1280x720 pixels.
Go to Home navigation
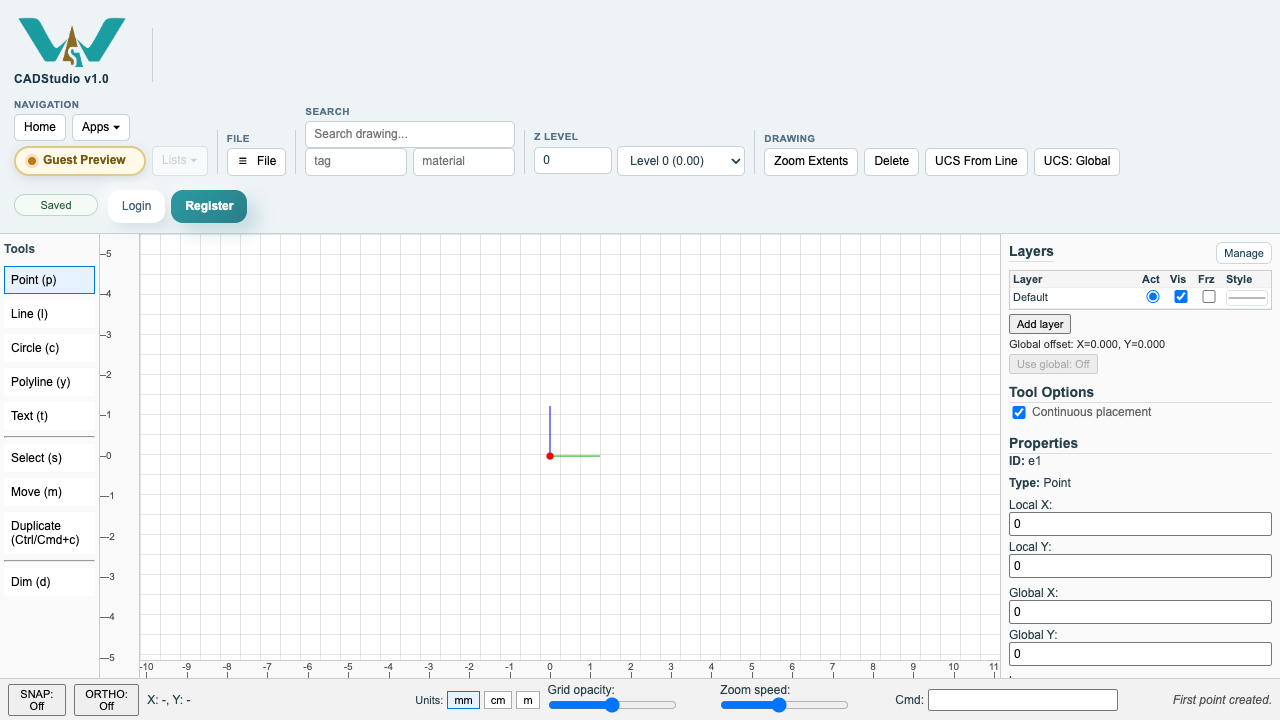click(40, 127)
